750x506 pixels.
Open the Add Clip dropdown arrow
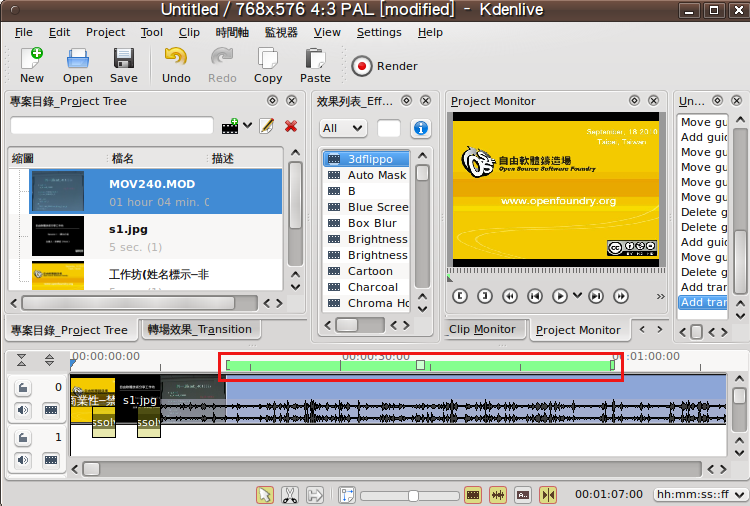point(247,126)
